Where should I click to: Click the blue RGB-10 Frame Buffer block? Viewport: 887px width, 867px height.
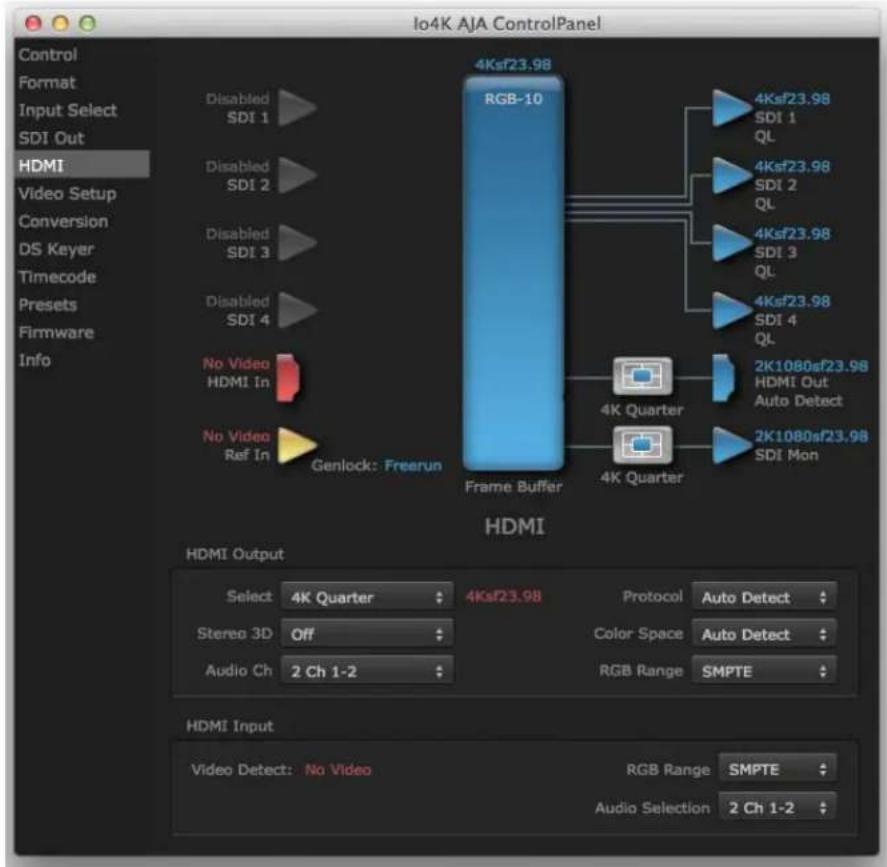pyautogui.click(x=513, y=273)
